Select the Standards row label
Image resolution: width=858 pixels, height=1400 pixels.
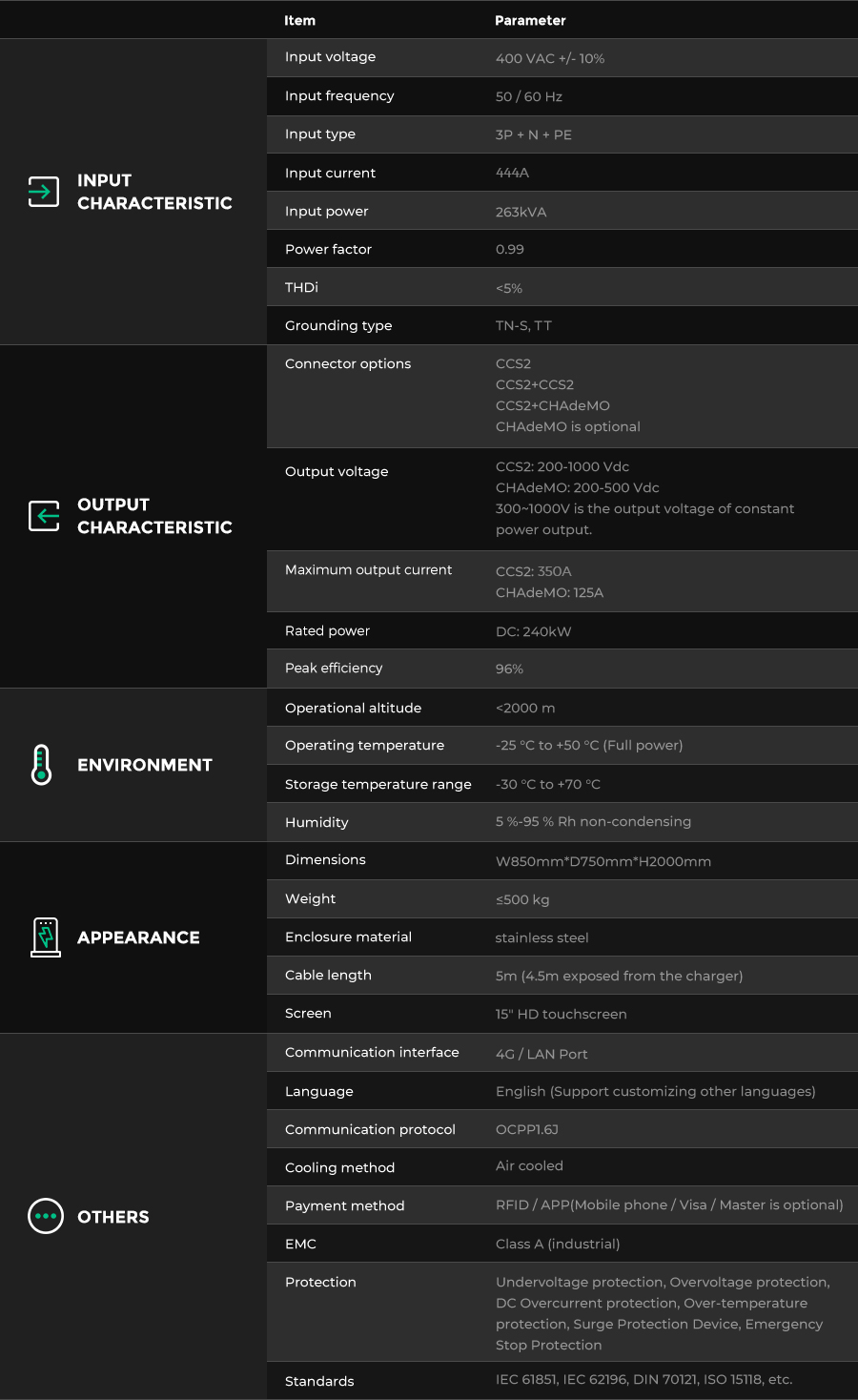click(x=319, y=1381)
